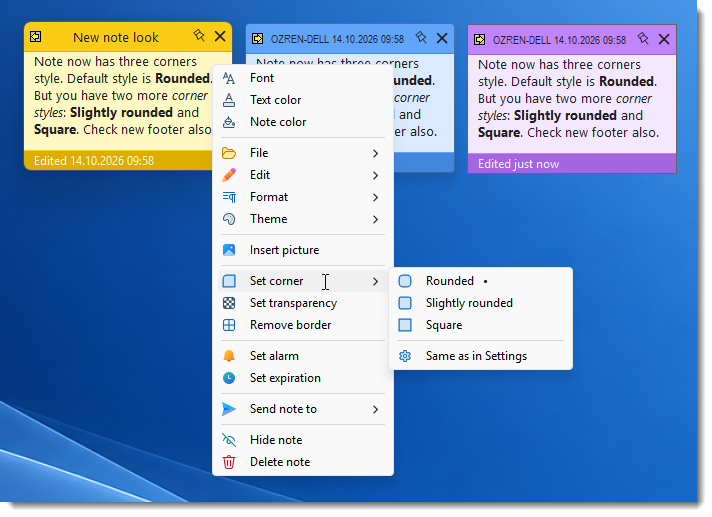Choose Insert picture label
Screen dimensions: 712x517
(x=285, y=250)
